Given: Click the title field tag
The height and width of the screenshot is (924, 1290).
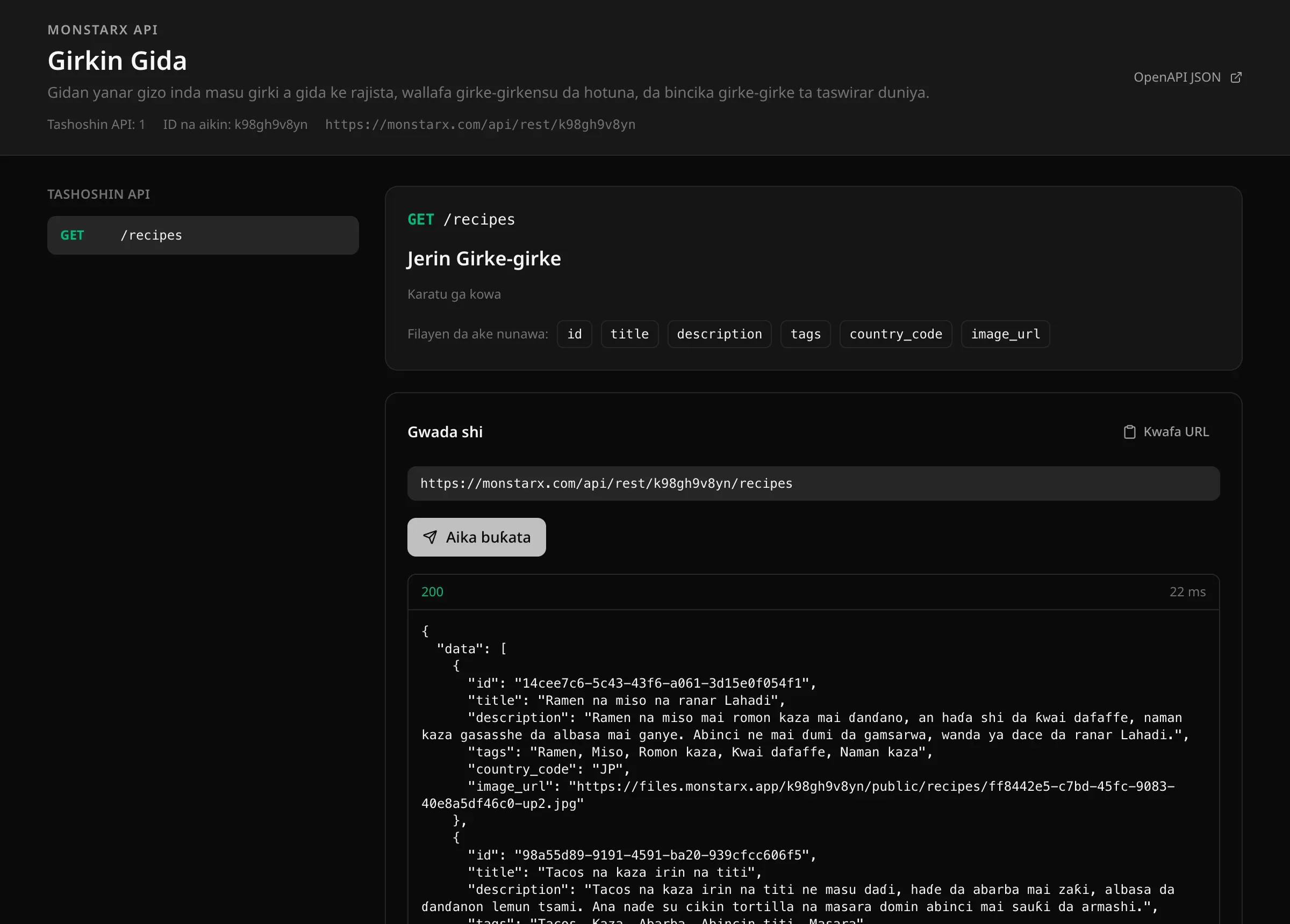Looking at the screenshot, I should tap(629, 334).
